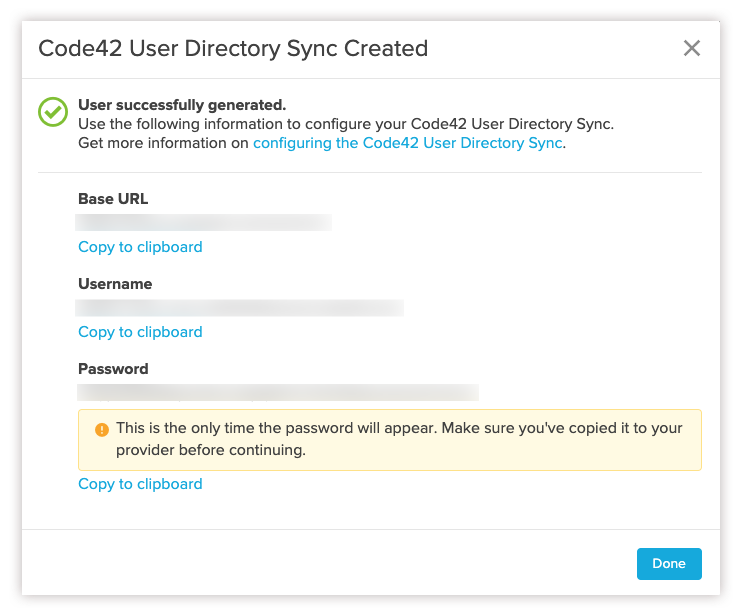Copy the Password to clipboard

(140, 484)
